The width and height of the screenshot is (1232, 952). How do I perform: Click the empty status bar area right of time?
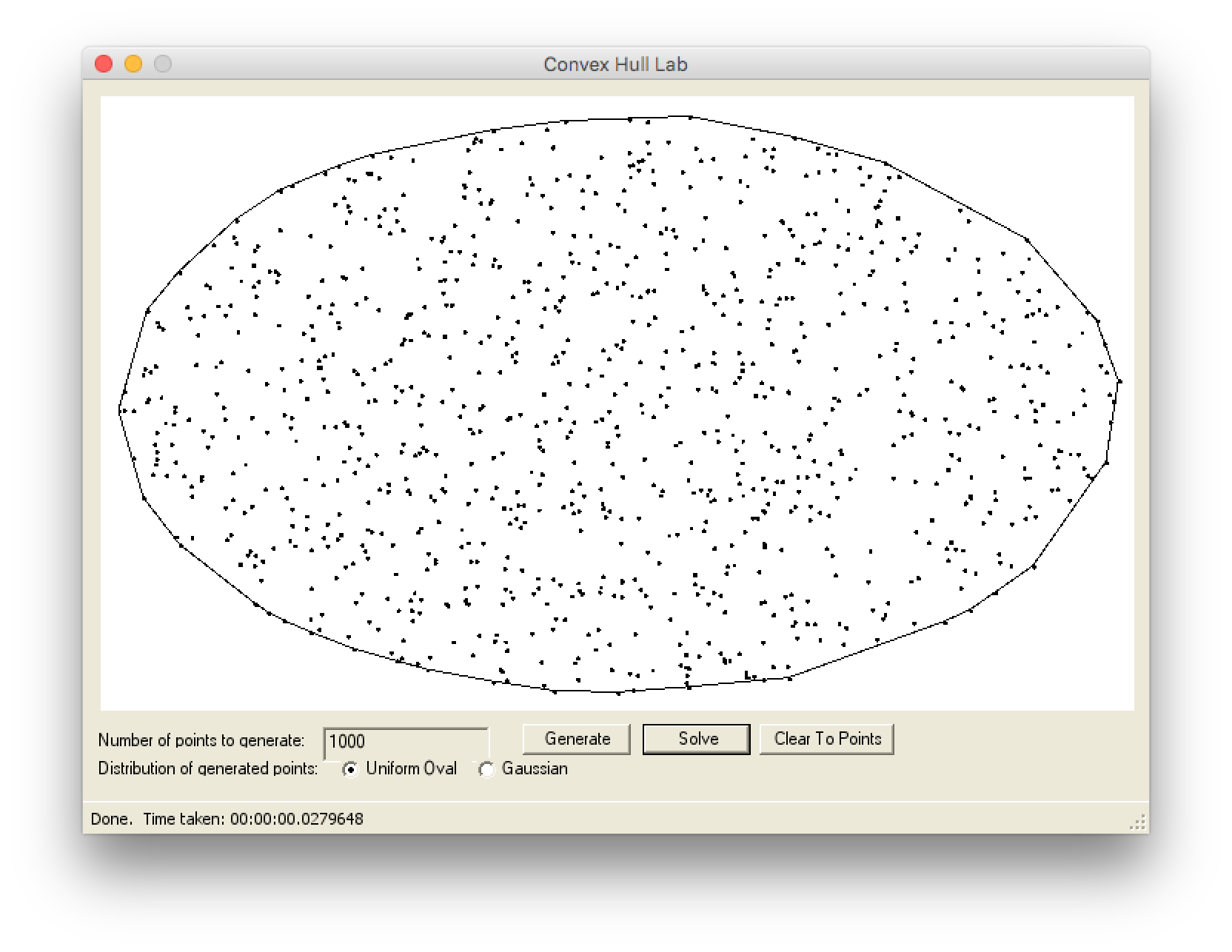click(740, 819)
